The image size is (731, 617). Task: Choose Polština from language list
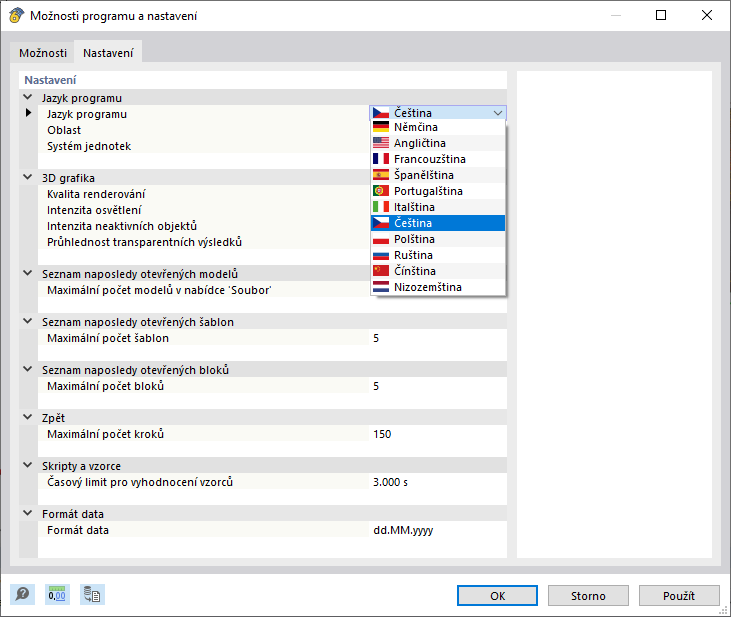click(438, 239)
